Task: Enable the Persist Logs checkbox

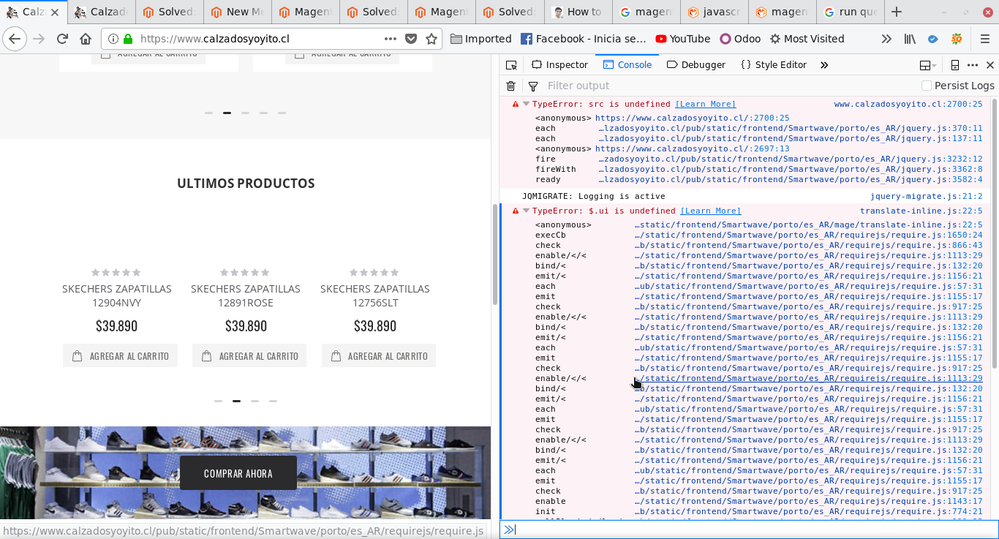Action: 926,86
